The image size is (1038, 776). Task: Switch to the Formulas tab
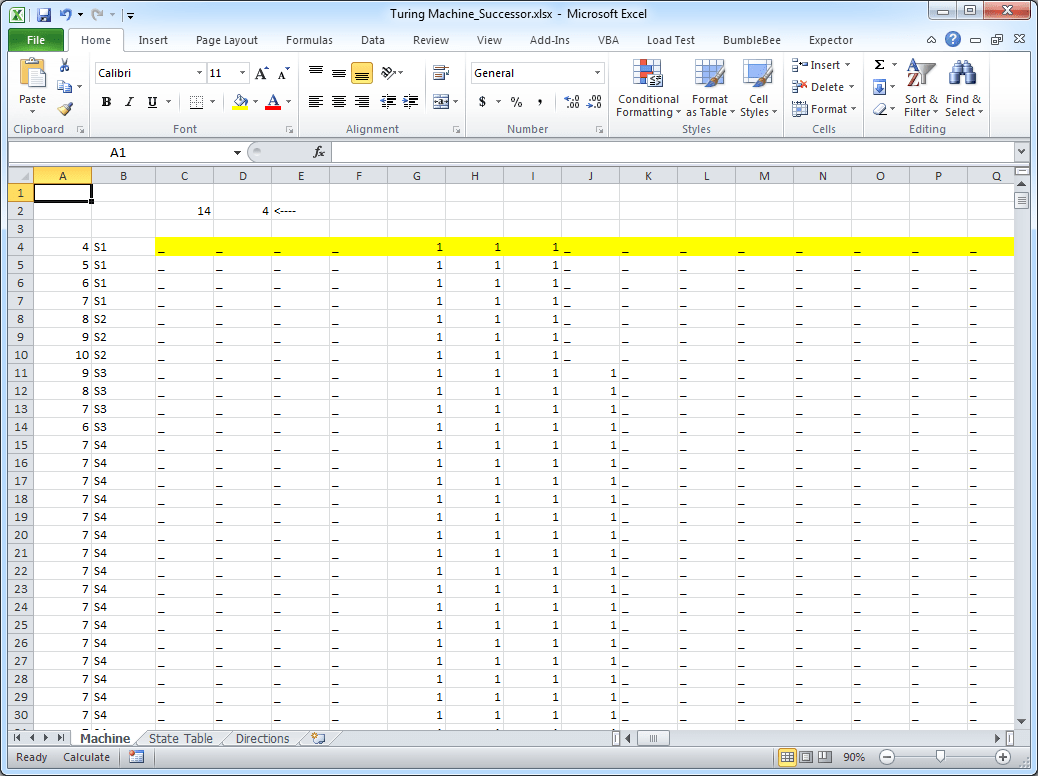coord(309,40)
